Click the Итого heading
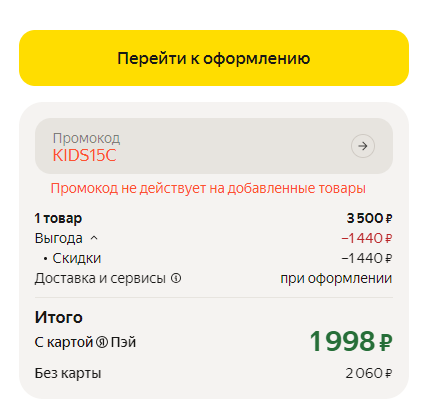The height and width of the screenshot is (403, 438). point(58,317)
